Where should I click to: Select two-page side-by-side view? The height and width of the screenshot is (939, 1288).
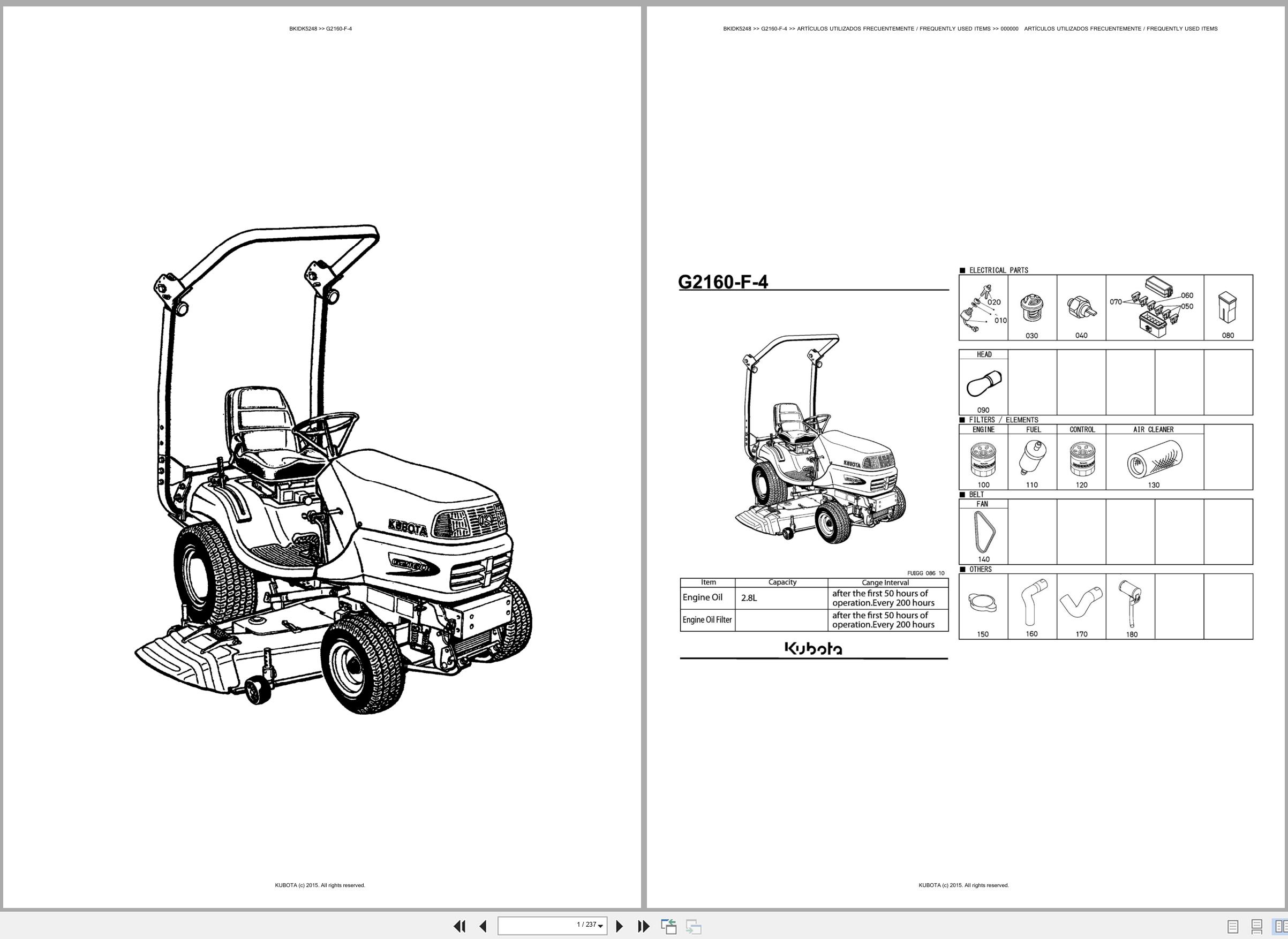(x=1281, y=927)
